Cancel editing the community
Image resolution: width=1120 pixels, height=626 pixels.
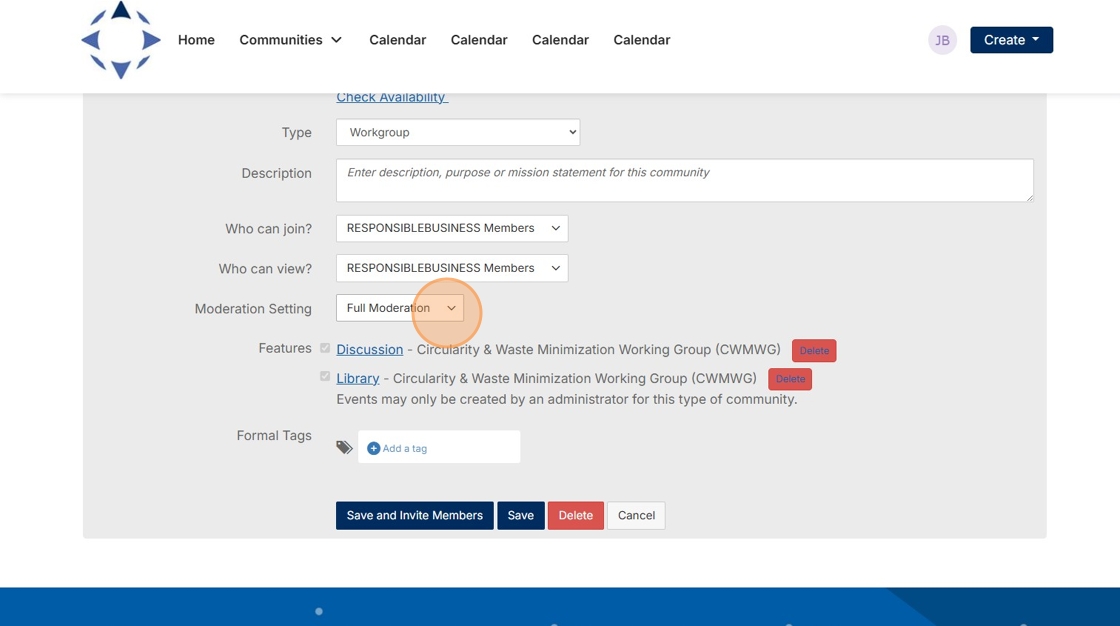click(x=636, y=515)
